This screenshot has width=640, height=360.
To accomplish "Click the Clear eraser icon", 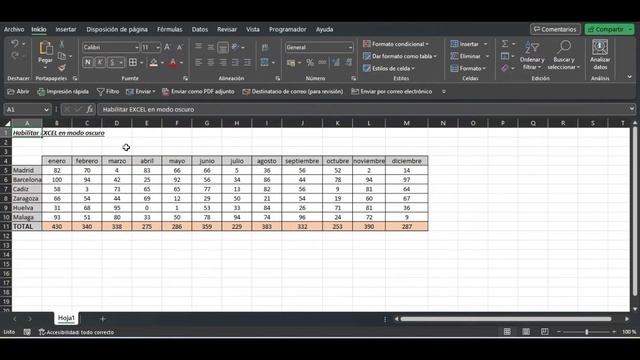I will [x=505, y=68].
